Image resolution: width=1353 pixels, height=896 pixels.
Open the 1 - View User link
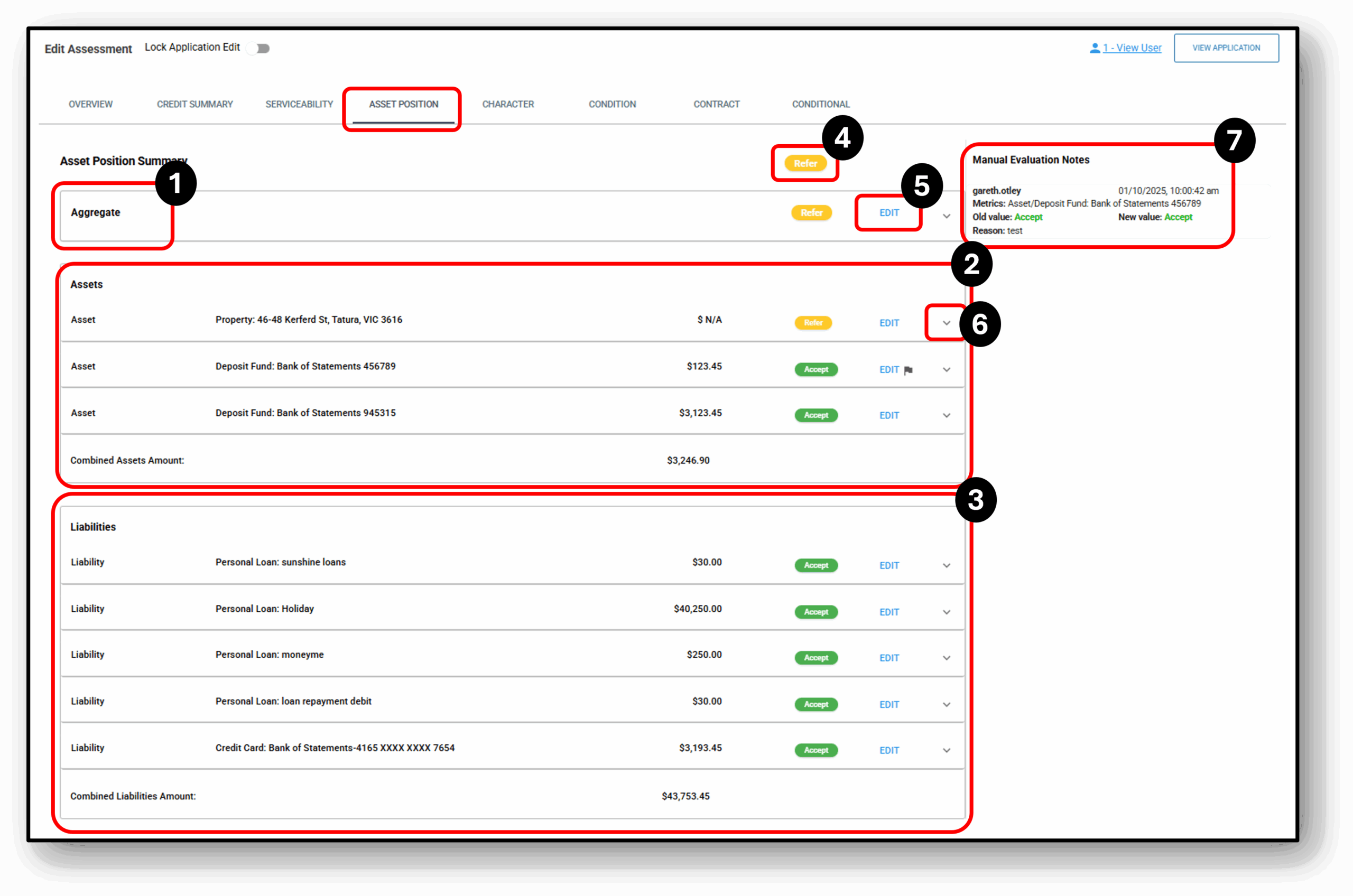click(1132, 48)
